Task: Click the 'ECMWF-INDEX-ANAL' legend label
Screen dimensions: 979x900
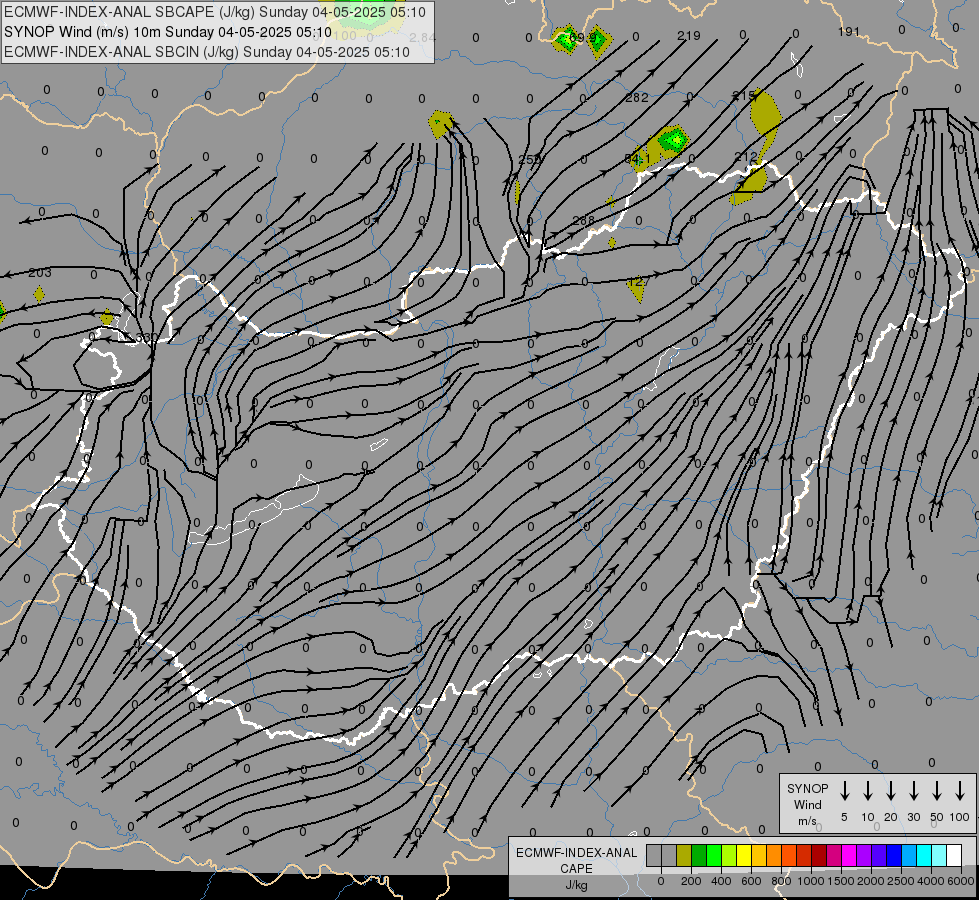Action: (576, 853)
